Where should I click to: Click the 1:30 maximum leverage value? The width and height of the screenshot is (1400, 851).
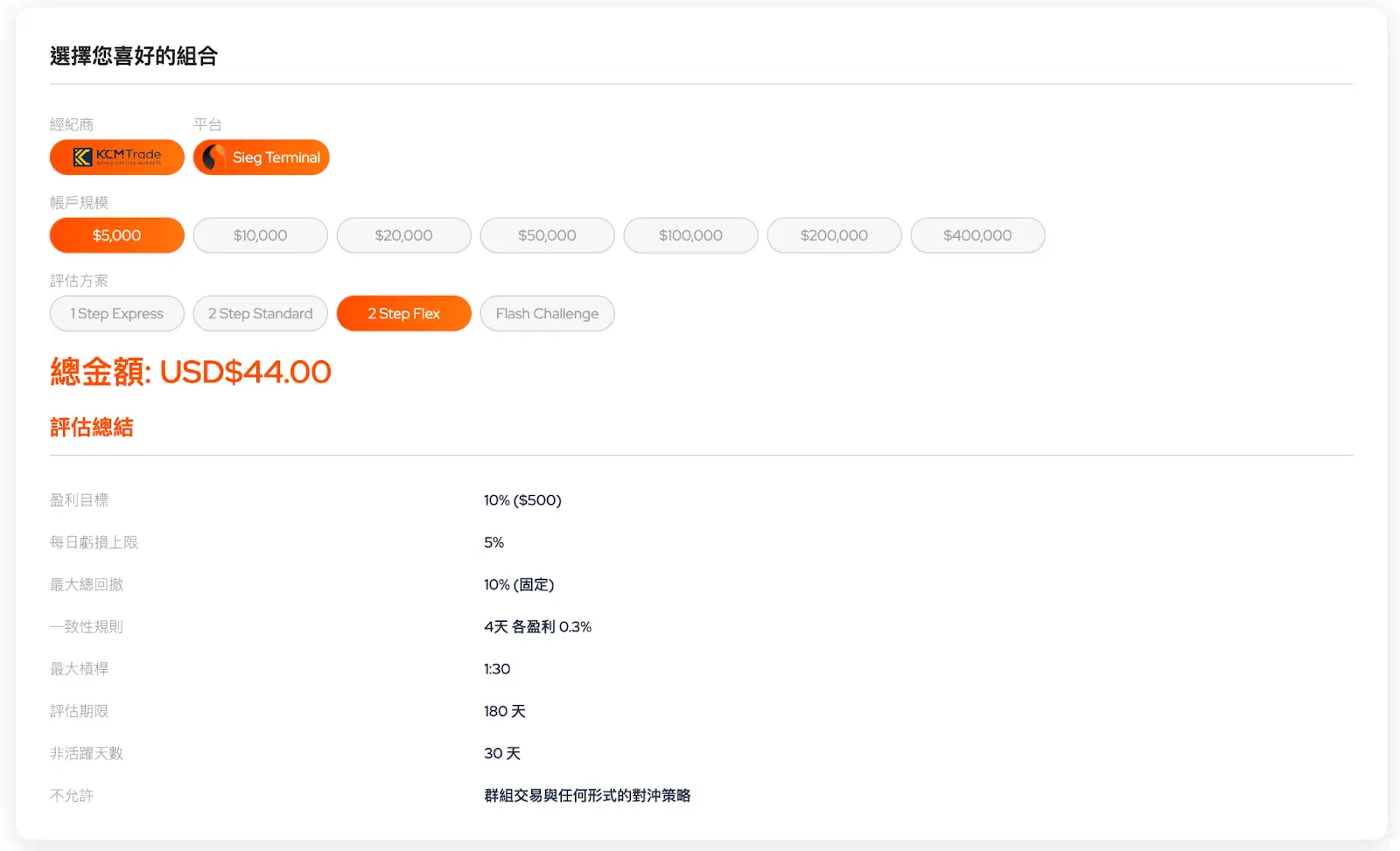coord(497,669)
